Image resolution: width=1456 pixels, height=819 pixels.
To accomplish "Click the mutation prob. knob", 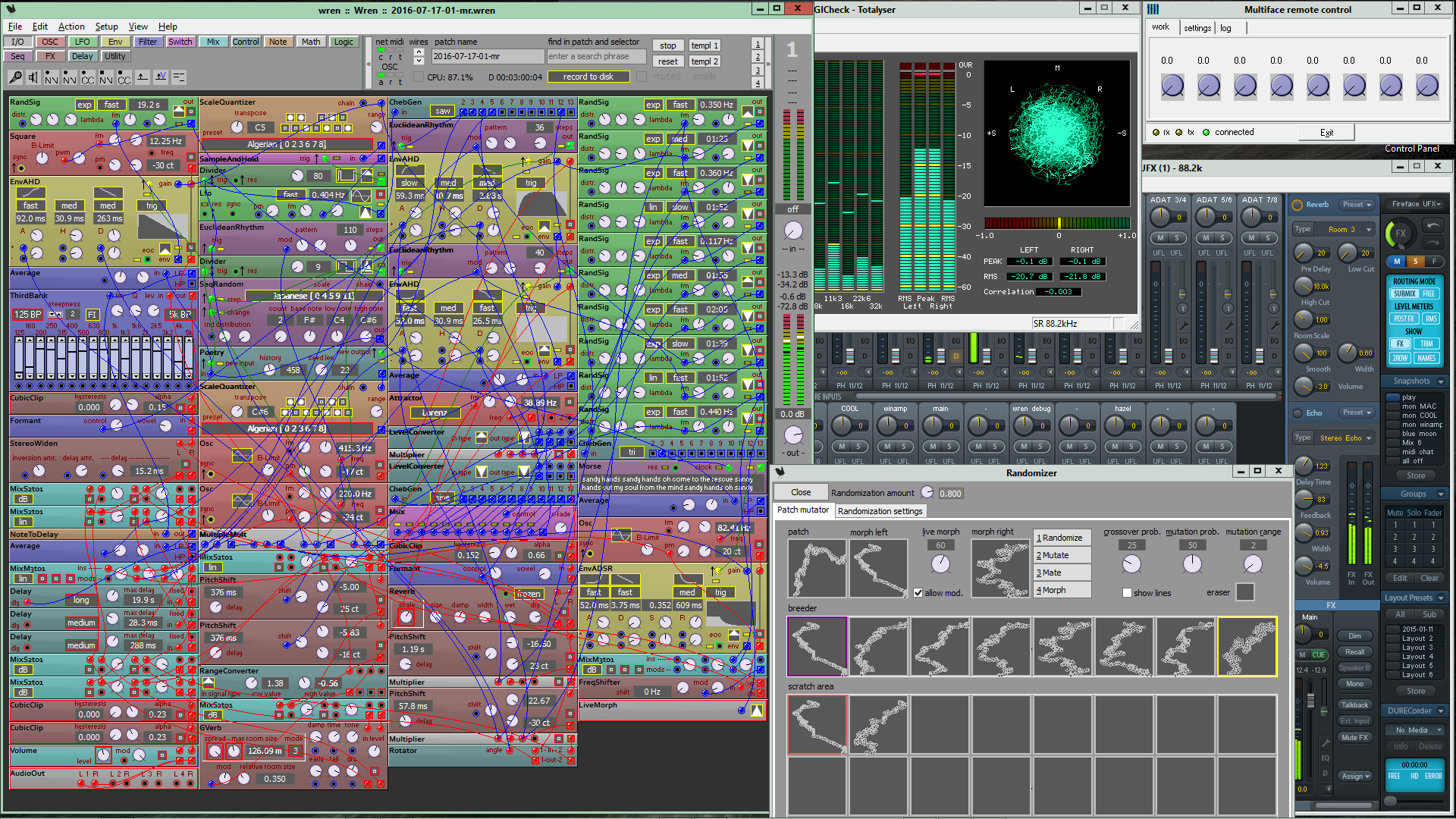I will [1192, 564].
